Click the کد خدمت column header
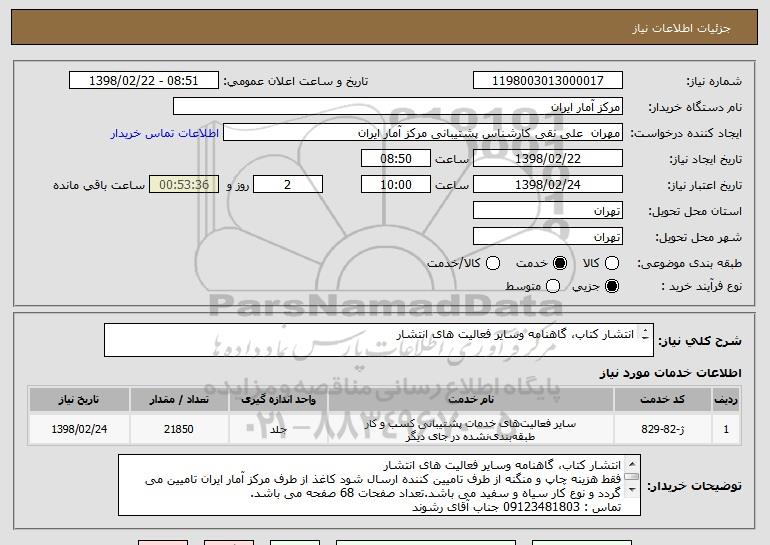This screenshot has width=770, height=545. coord(662,400)
